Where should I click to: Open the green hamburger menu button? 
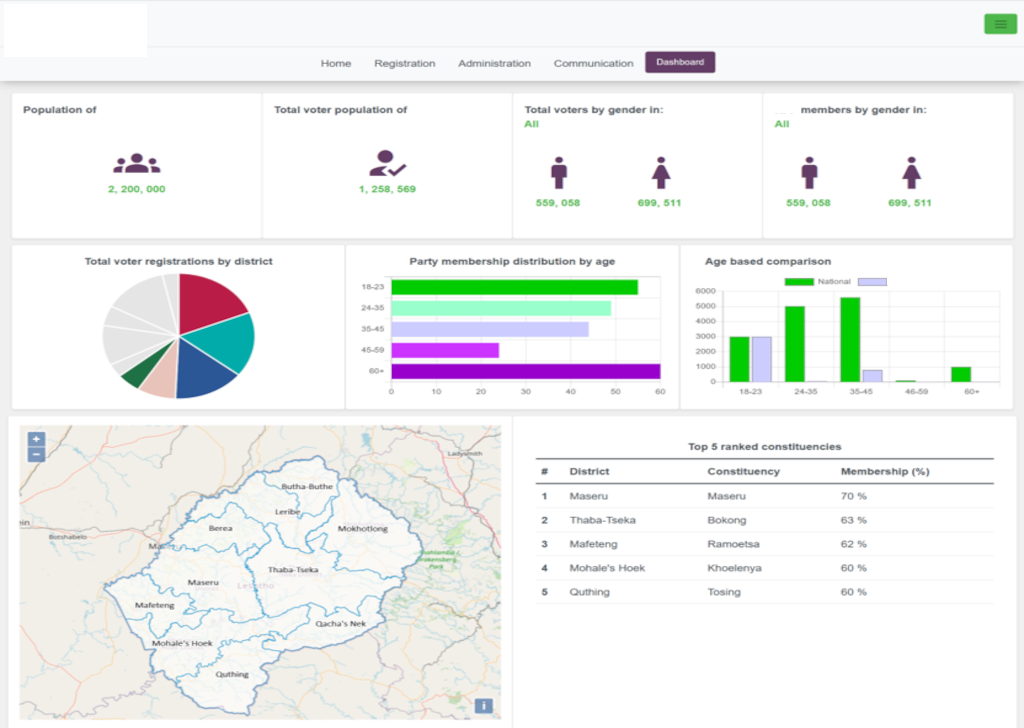pos(1000,24)
